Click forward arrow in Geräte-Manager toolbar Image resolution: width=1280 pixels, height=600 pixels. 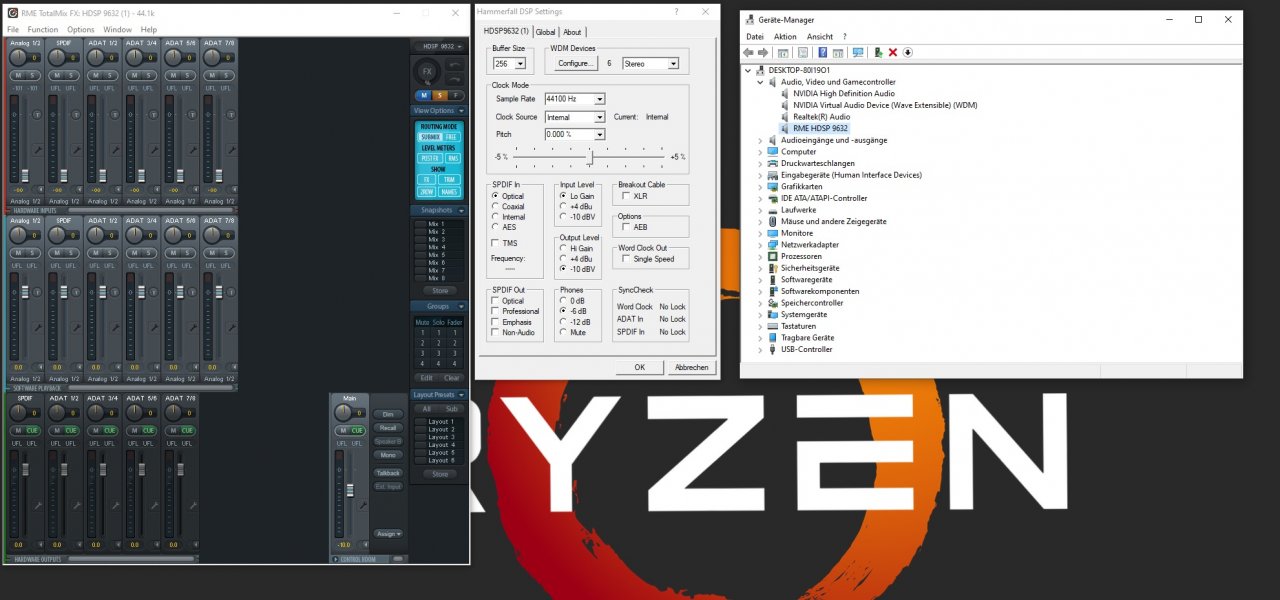pos(763,52)
